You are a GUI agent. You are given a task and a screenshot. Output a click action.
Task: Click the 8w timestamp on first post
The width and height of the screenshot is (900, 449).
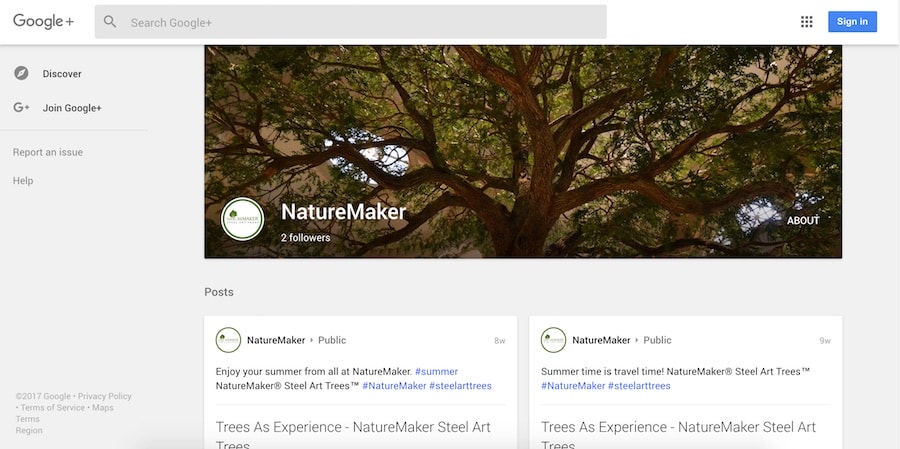[499, 341]
